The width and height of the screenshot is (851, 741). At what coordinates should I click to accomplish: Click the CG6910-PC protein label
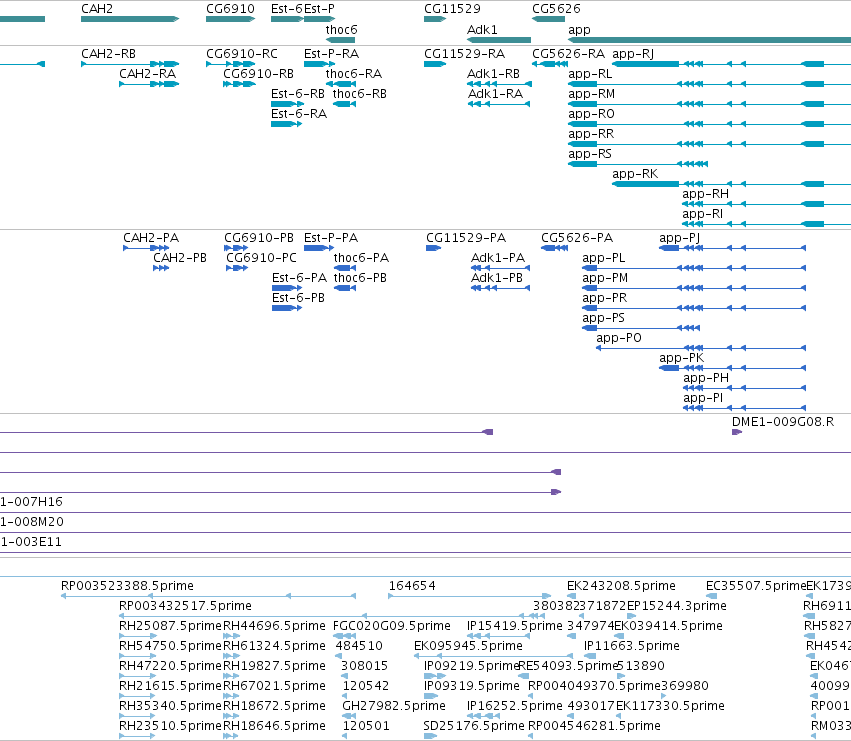click(261, 258)
